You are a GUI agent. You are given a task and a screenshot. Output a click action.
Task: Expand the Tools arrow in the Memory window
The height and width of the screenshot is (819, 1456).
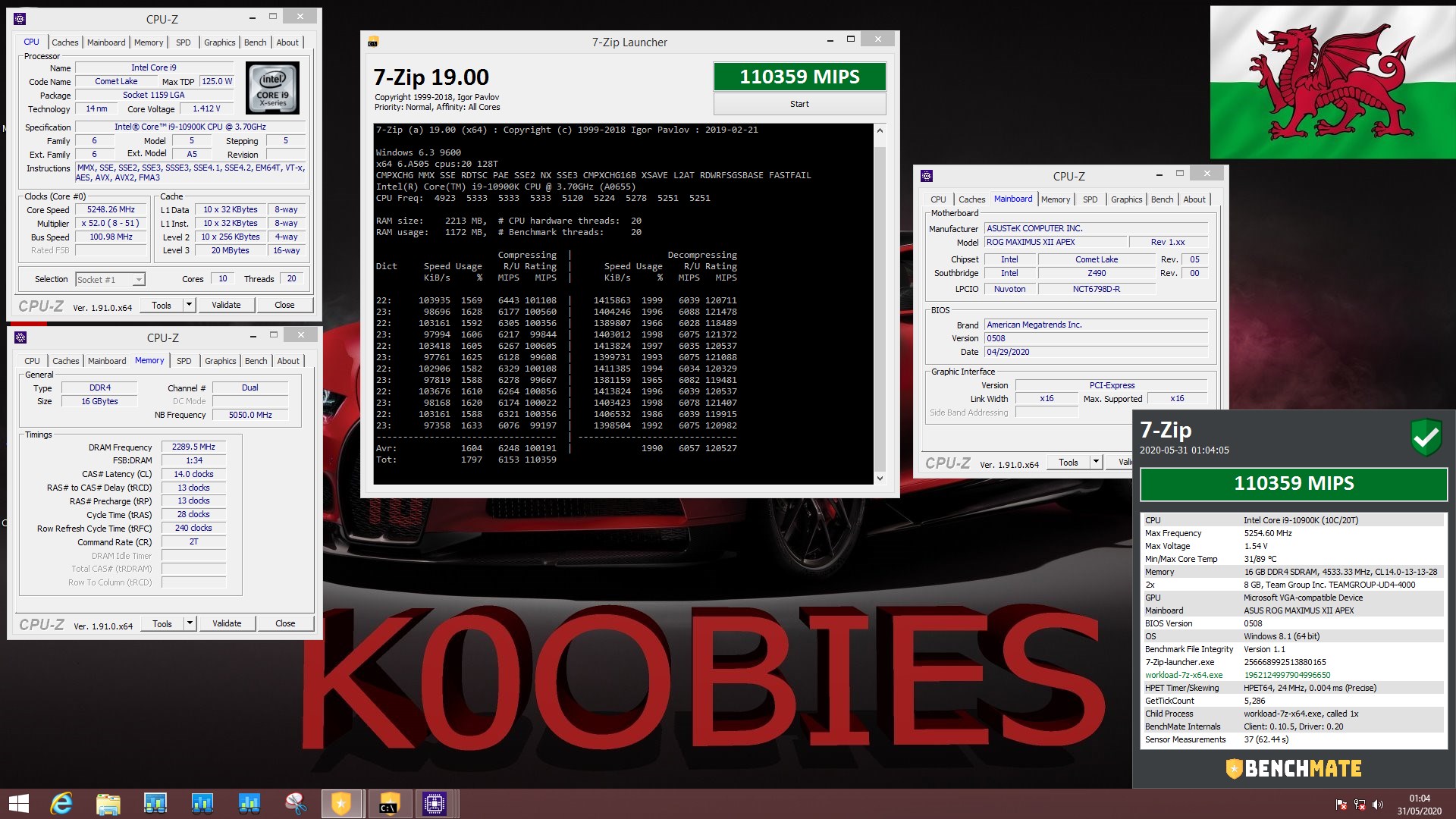[x=190, y=623]
